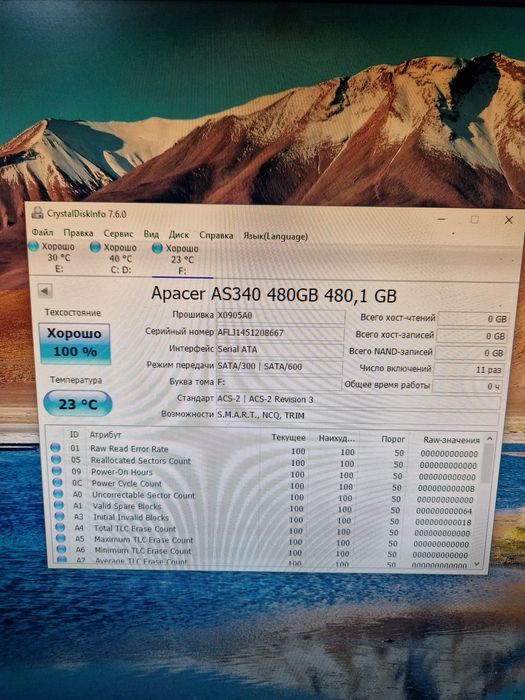525x700 pixels.
Task: Open the Язык(Language) menu
Action: [275, 236]
